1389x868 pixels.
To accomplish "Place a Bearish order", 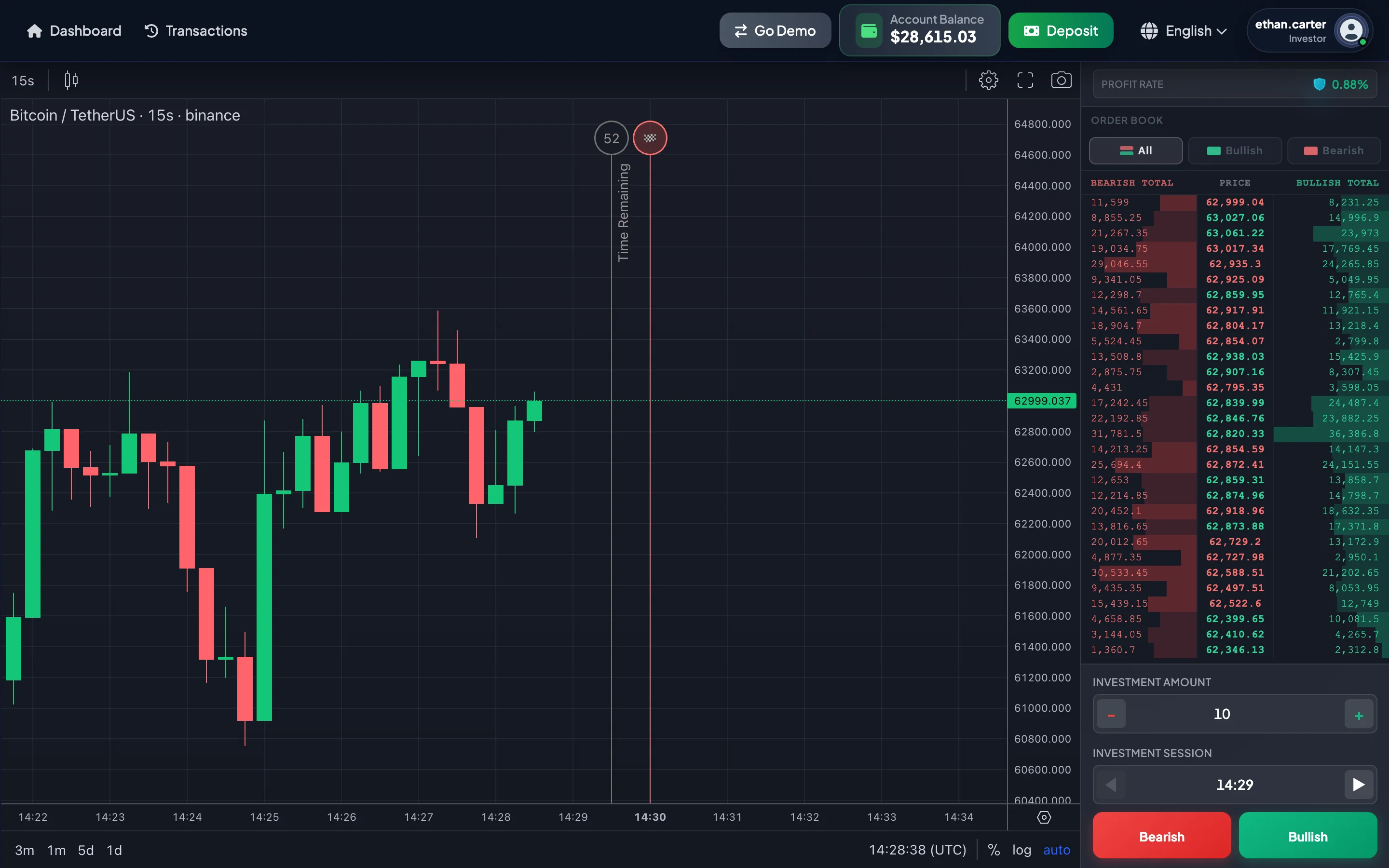I will [x=1162, y=836].
